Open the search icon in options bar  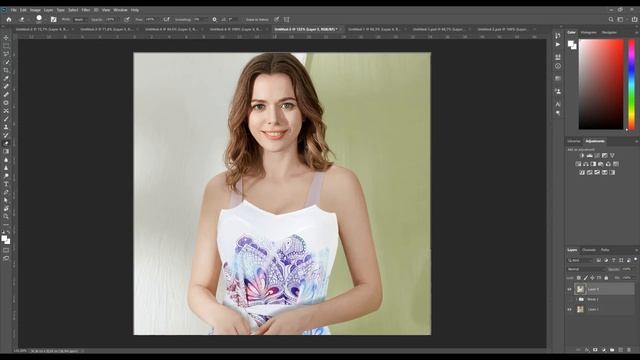pyautogui.click(x=611, y=19)
